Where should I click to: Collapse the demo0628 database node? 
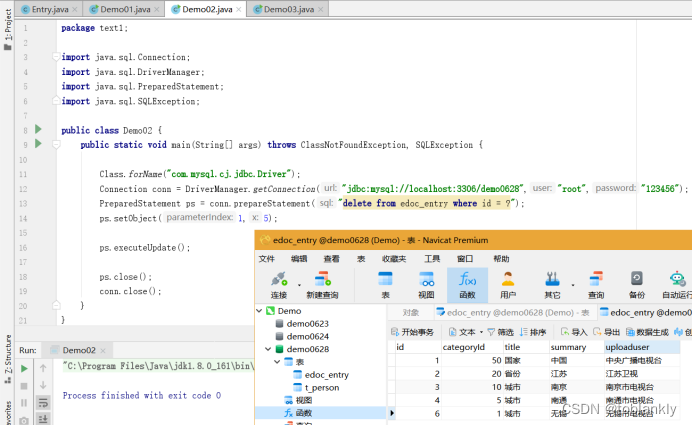coord(268,349)
